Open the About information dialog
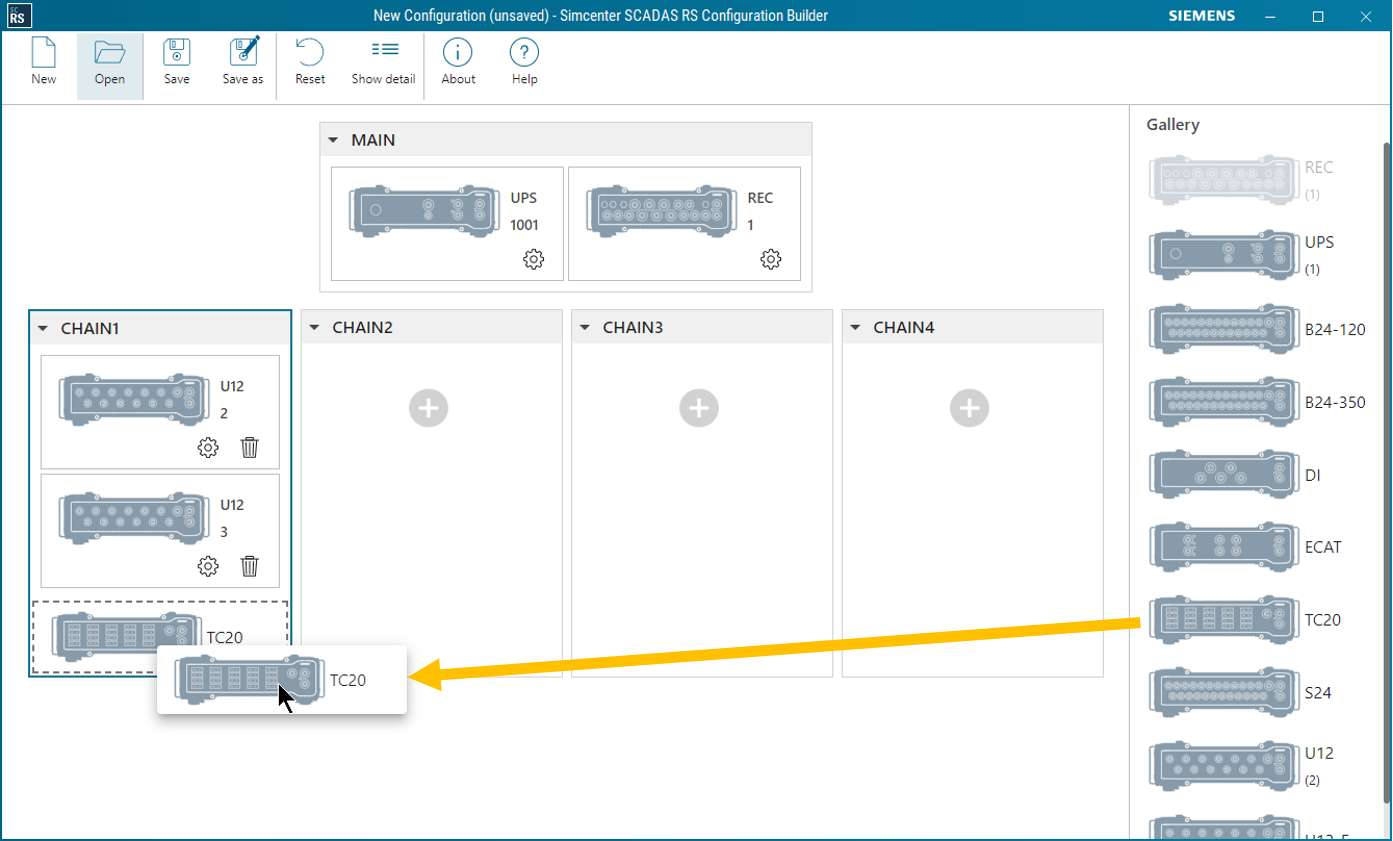The height and width of the screenshot is (841, 1393). point(458,62)
